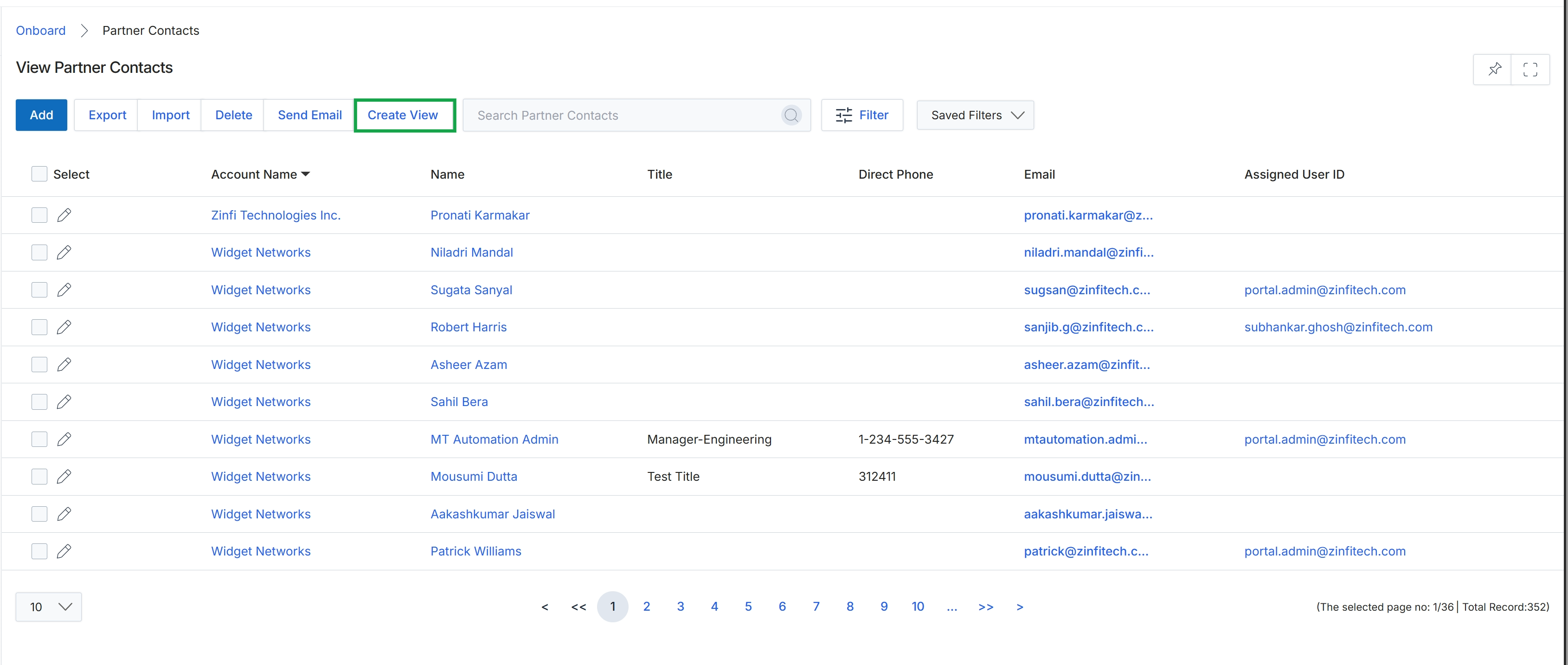Check the Sugata Sanyal row checkbox

(39, 290)
